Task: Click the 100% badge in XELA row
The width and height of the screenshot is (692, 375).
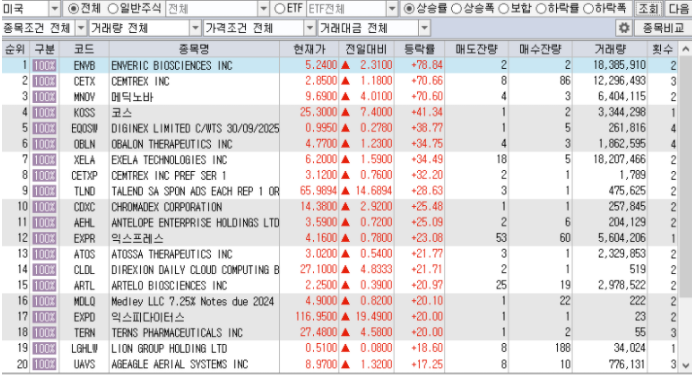Action: point(45,160)
